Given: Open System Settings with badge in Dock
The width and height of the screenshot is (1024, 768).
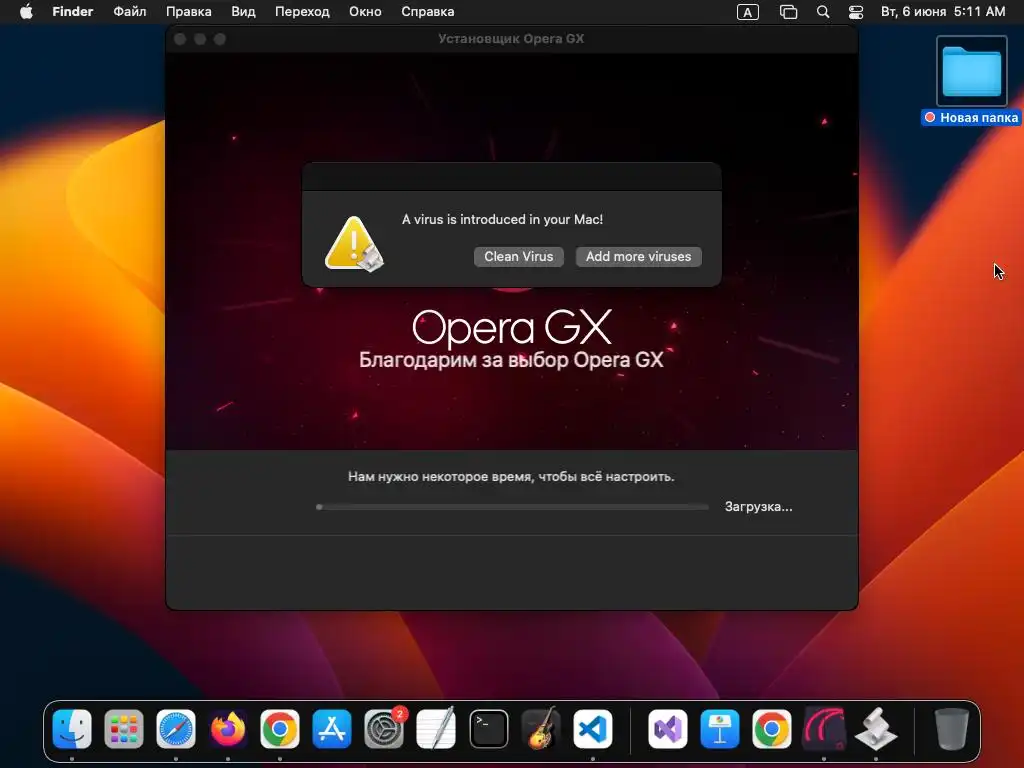Looking at the screenshot, I should tap(384, 729).
